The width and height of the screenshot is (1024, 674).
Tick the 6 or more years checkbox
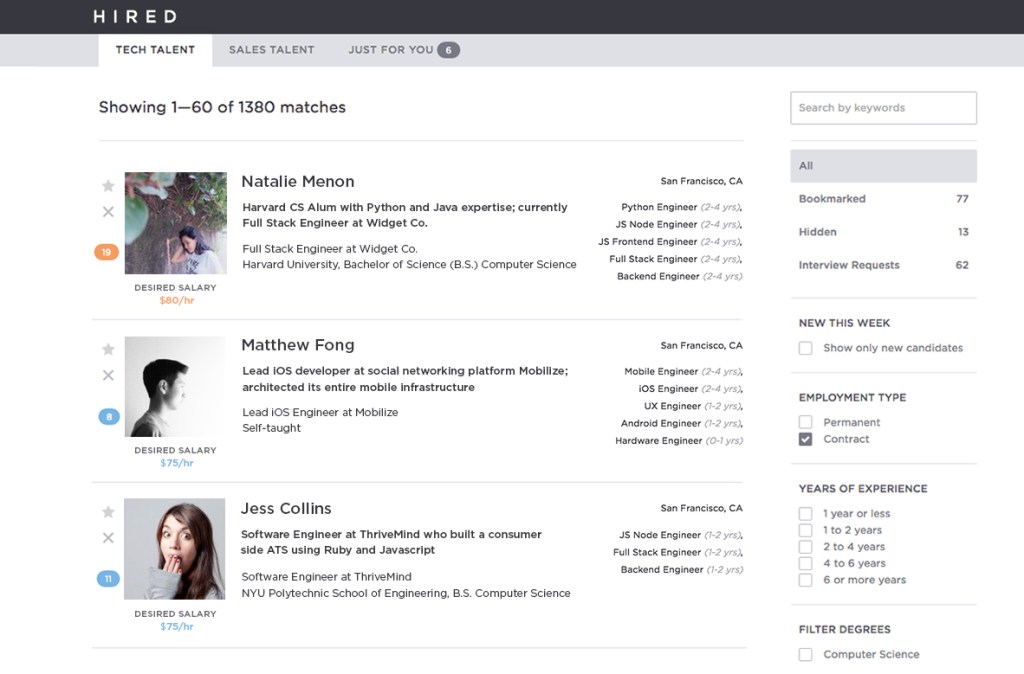[805, 580]
